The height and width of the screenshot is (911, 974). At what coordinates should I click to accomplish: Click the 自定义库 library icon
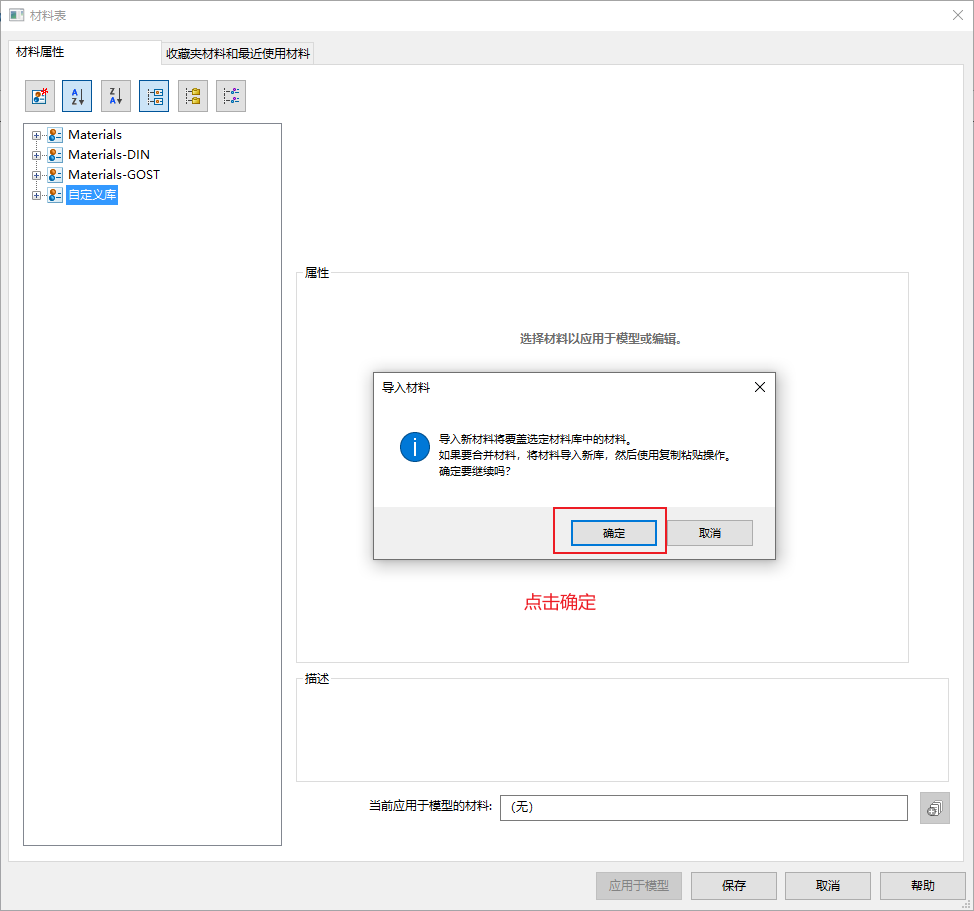(55, 195)
